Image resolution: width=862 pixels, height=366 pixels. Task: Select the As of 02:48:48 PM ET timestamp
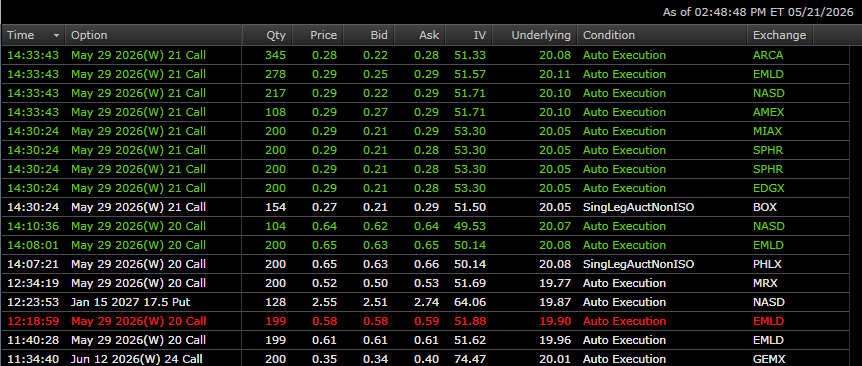point(758,12)
